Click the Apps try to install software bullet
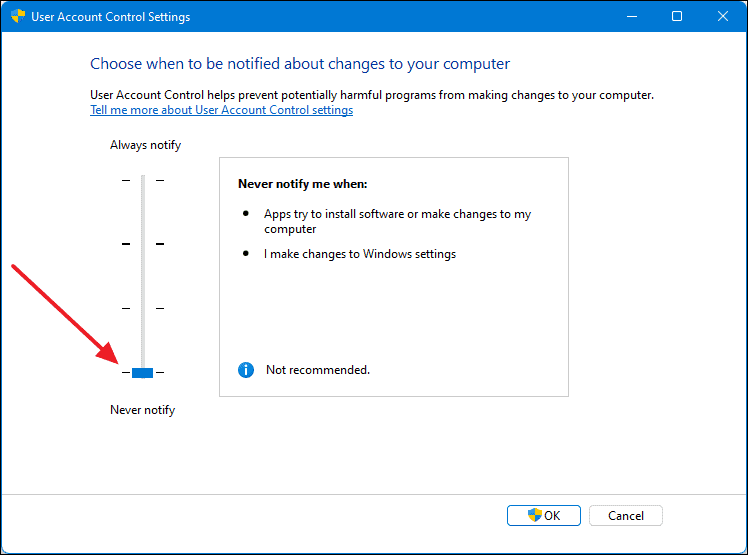 click(397, 221)
